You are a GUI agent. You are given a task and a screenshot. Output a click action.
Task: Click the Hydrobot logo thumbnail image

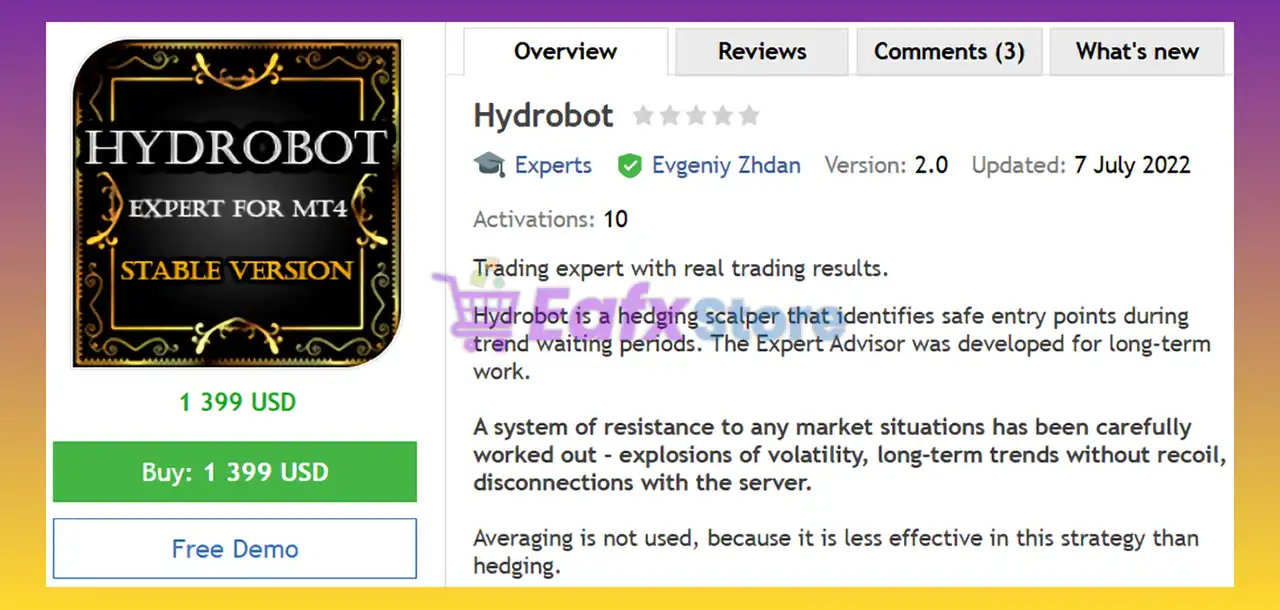pyautogui.click(x=236, y=204)
